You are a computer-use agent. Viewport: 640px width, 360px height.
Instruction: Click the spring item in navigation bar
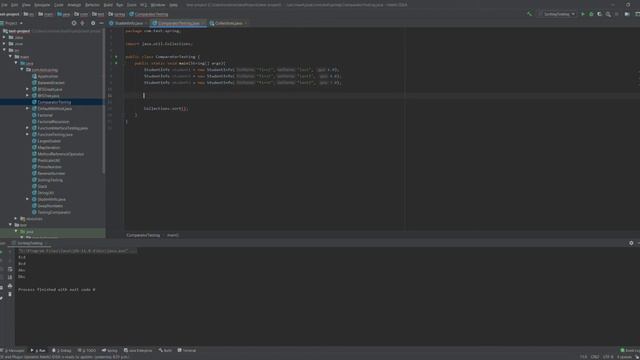(117, 14)
